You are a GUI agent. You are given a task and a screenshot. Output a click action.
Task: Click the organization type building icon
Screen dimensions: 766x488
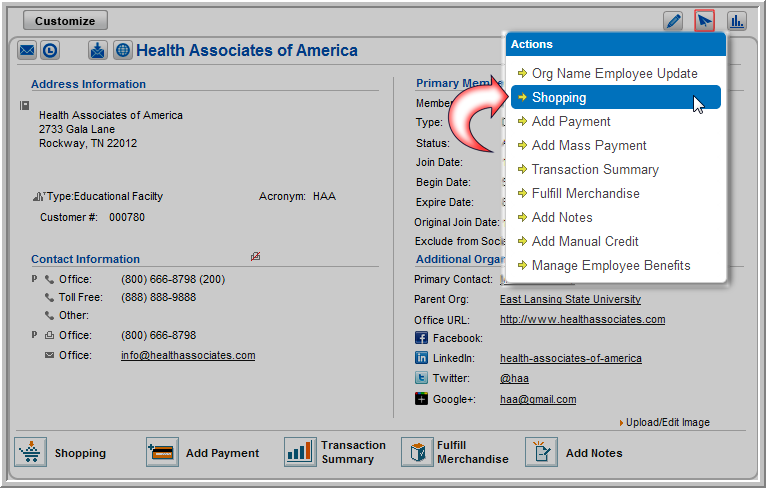pyautogui.click(x=39, y=196)
